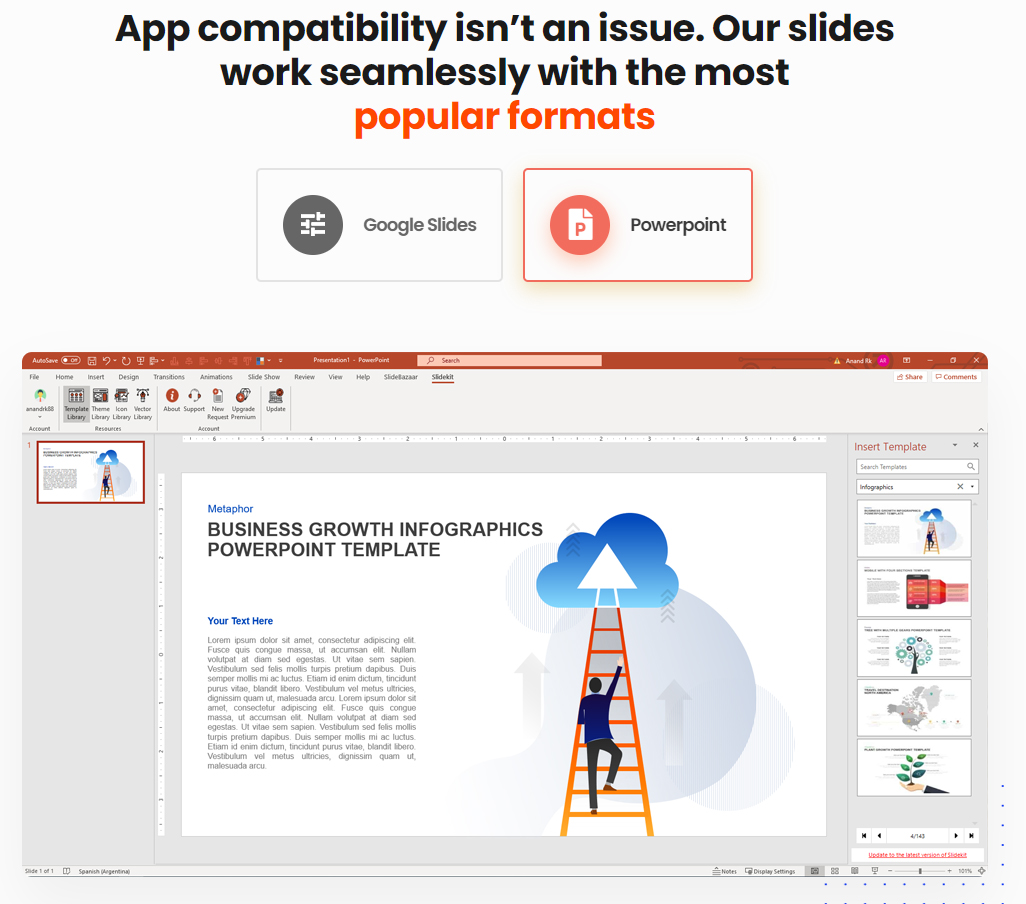Screen dimensions: 1026x904
Task: Open Display Settings in status bar
Action: [770, 871]
